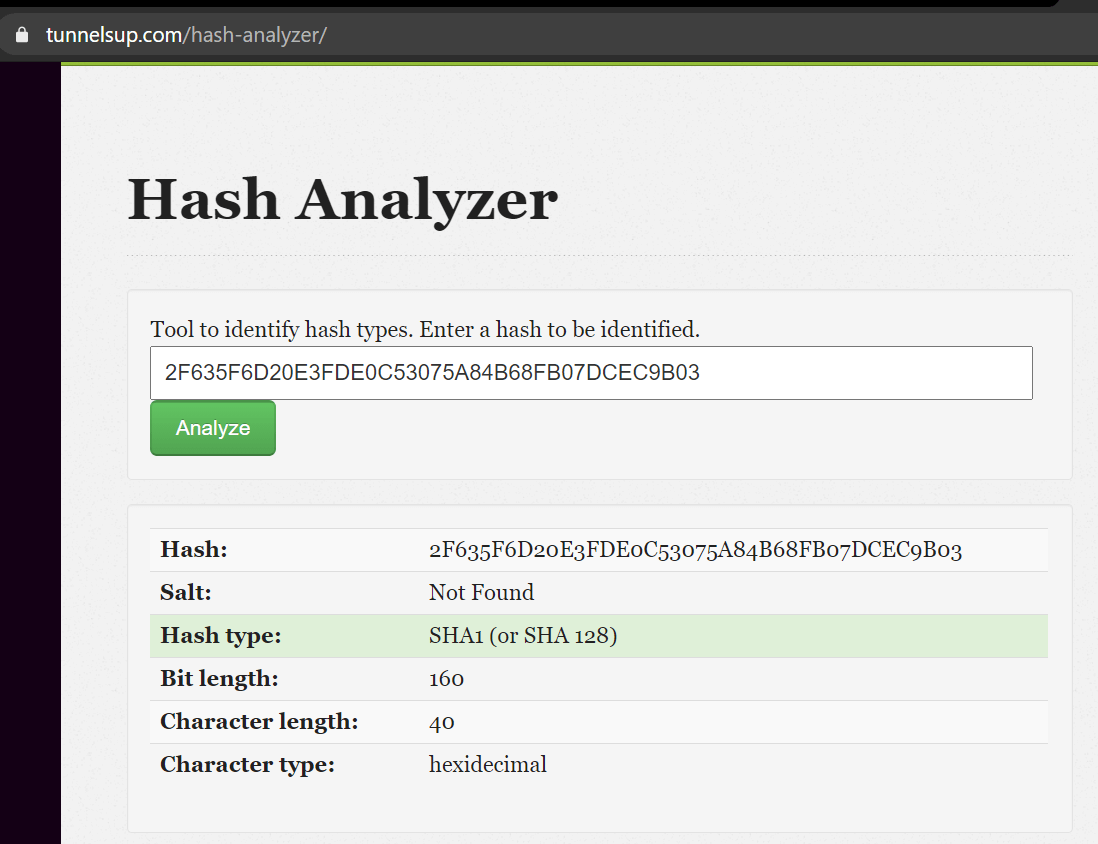
Task: Click the 'SHA1 (or SHA 128)' value
Action: tap(523, 636)
